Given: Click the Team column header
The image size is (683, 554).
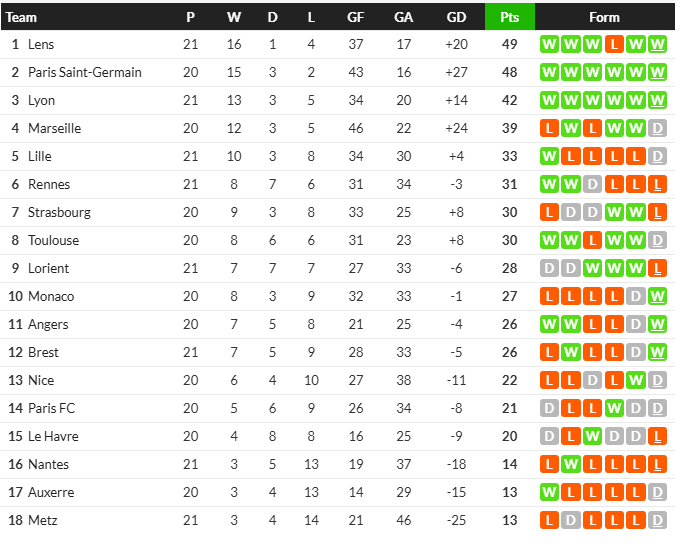Looking at the screenshot, I should (x=21, y=17).
